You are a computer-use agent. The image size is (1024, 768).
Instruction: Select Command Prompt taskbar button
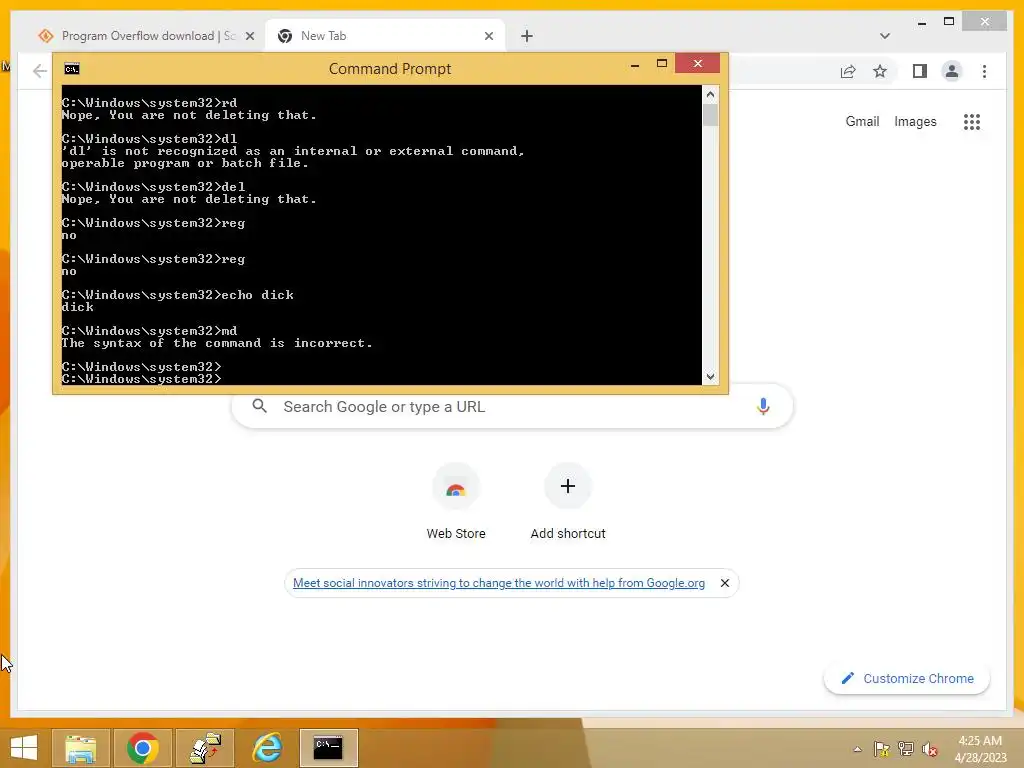(x=328, y=748)
